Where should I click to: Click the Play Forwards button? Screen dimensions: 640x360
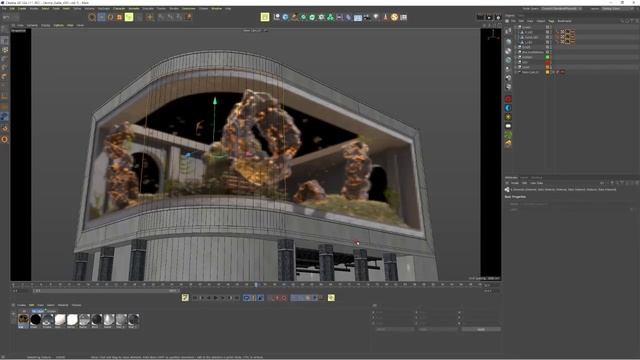click(216, 298)
